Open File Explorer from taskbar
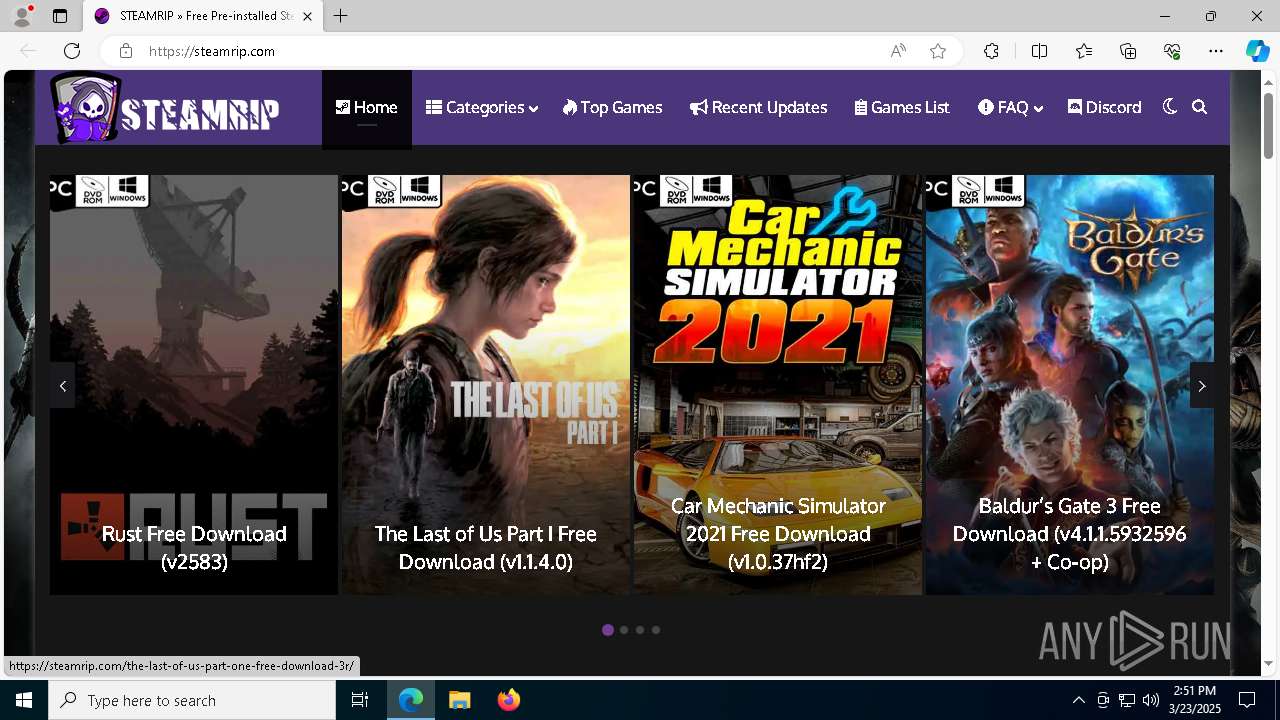Image resolution: width=1280 pixels, height=720 pixels. 460,700
